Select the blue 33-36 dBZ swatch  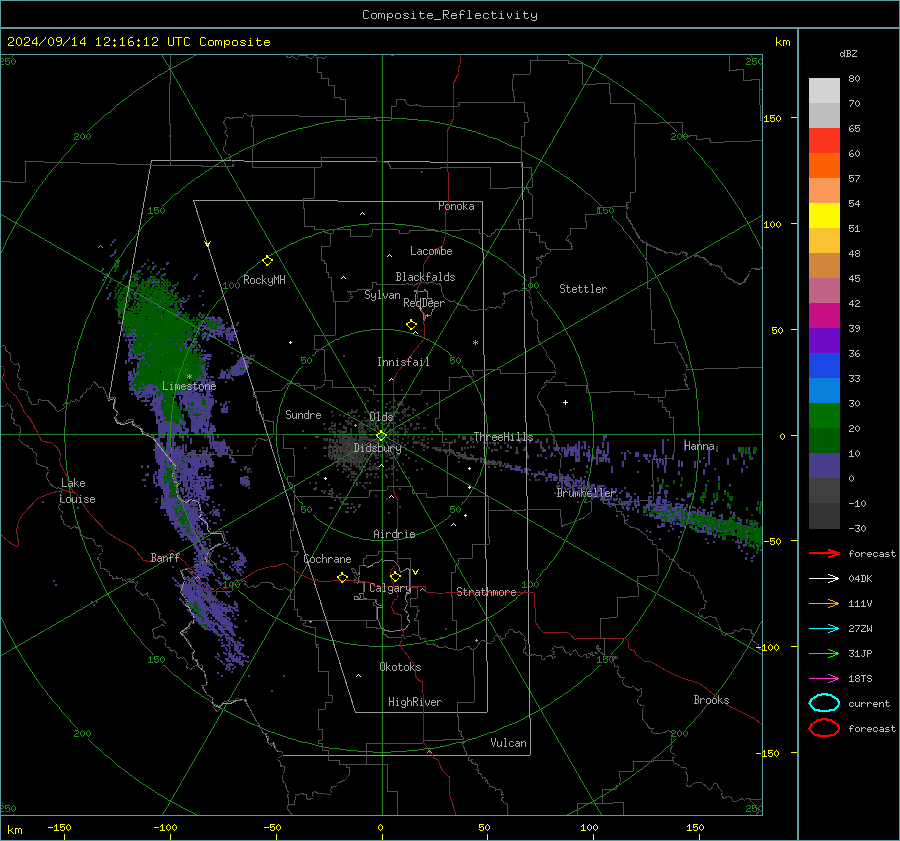(824, 366)
